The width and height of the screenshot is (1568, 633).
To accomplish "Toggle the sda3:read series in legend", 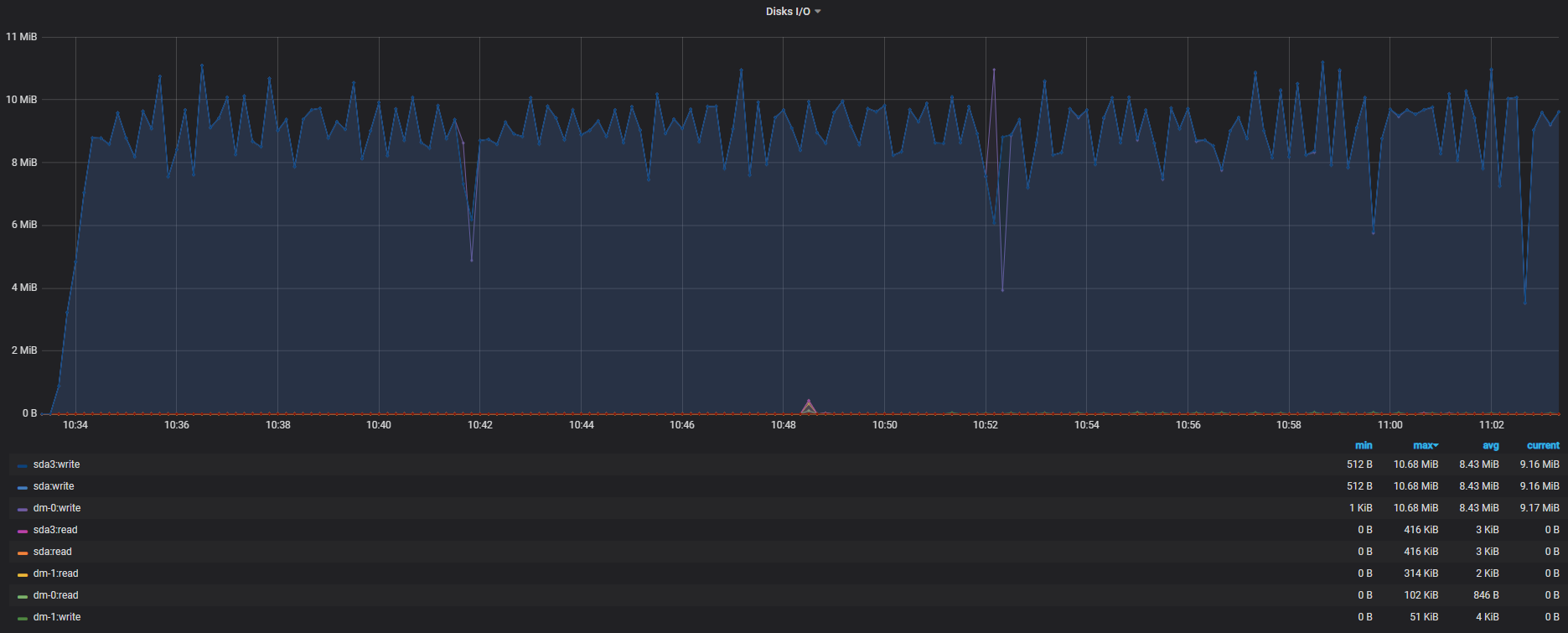I will coord(55,530).
